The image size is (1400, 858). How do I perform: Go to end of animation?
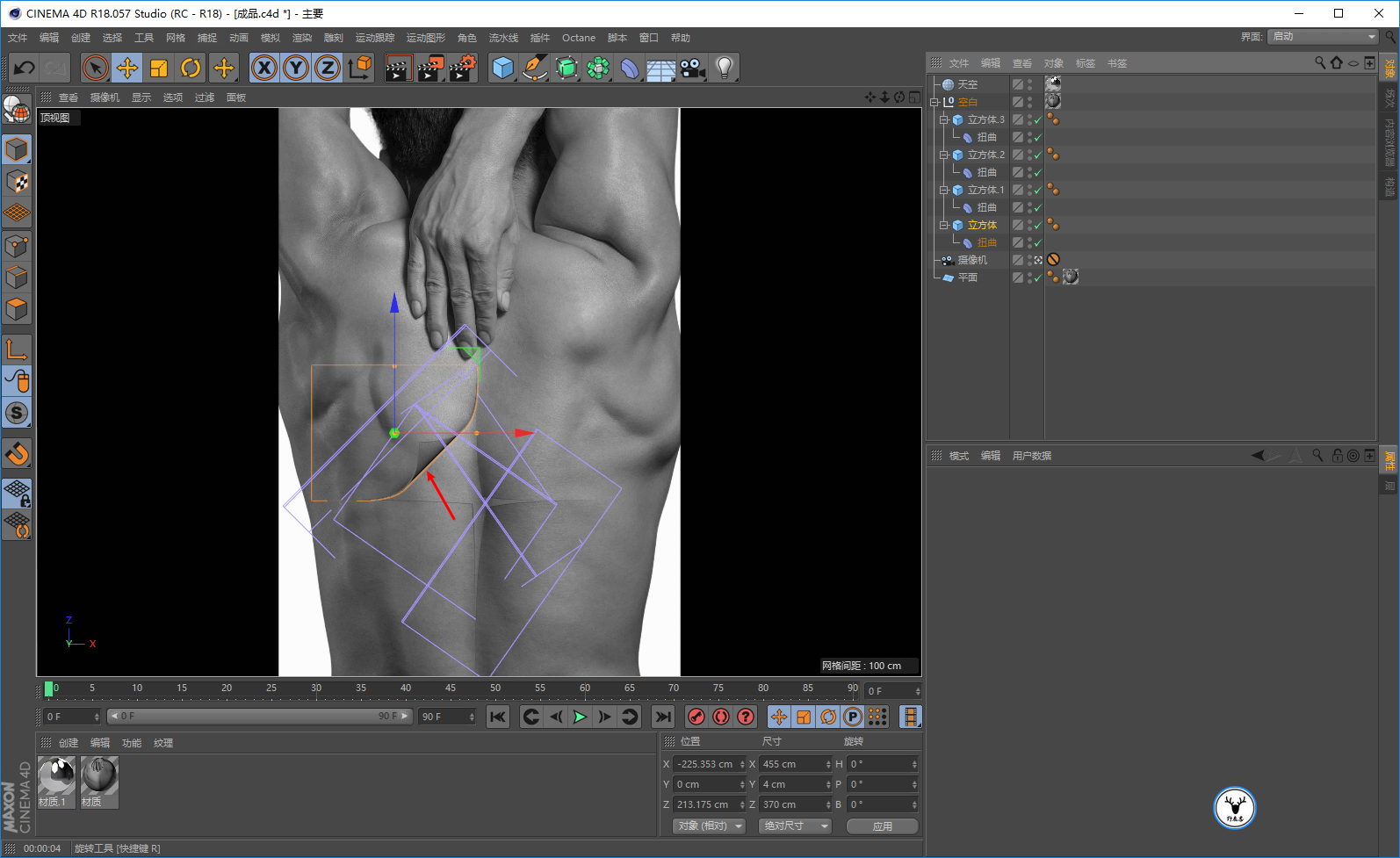663,717
